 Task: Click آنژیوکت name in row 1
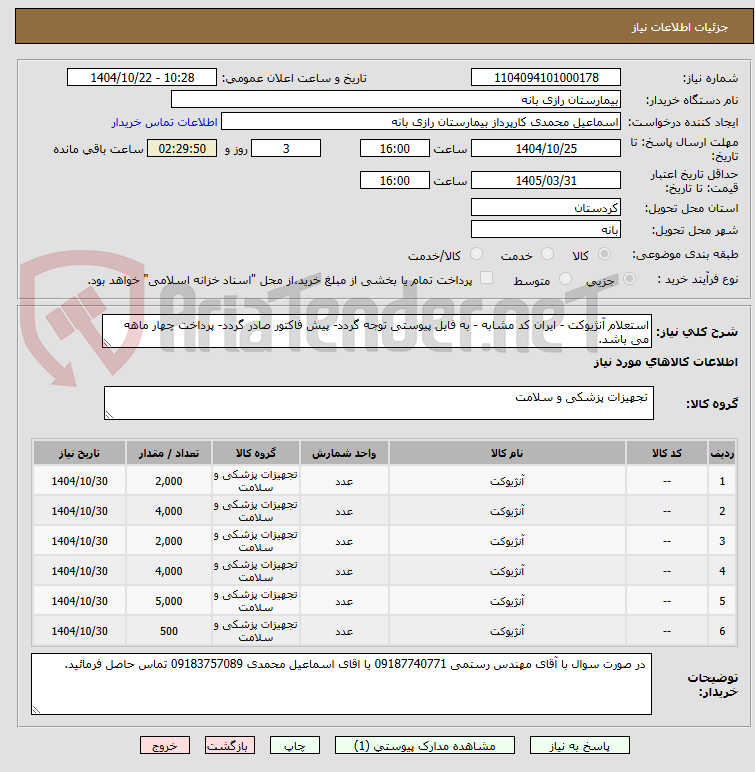tap(507, 481)
